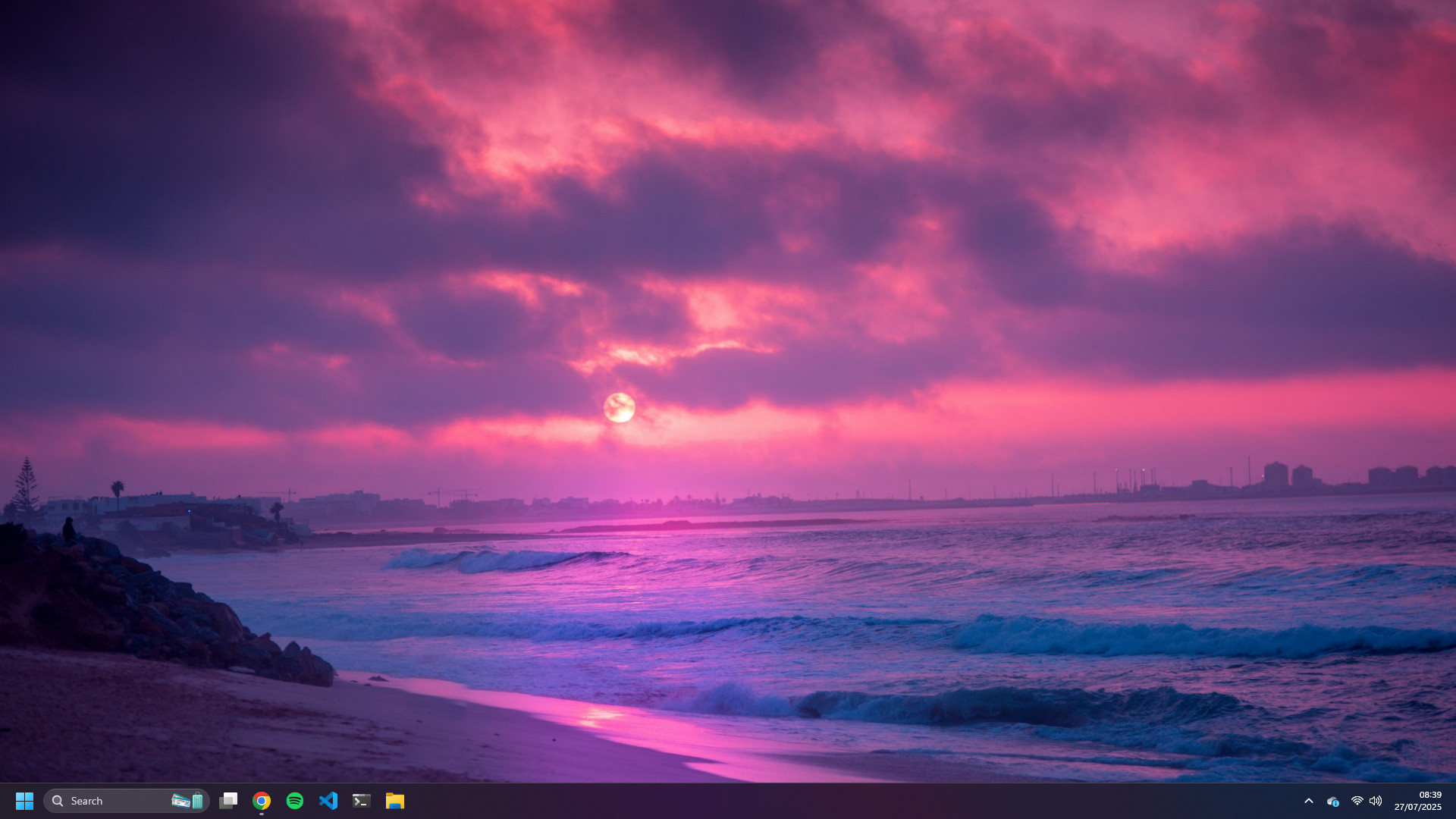Click the 08:39 clock in the taskbar

point(1429,795)
